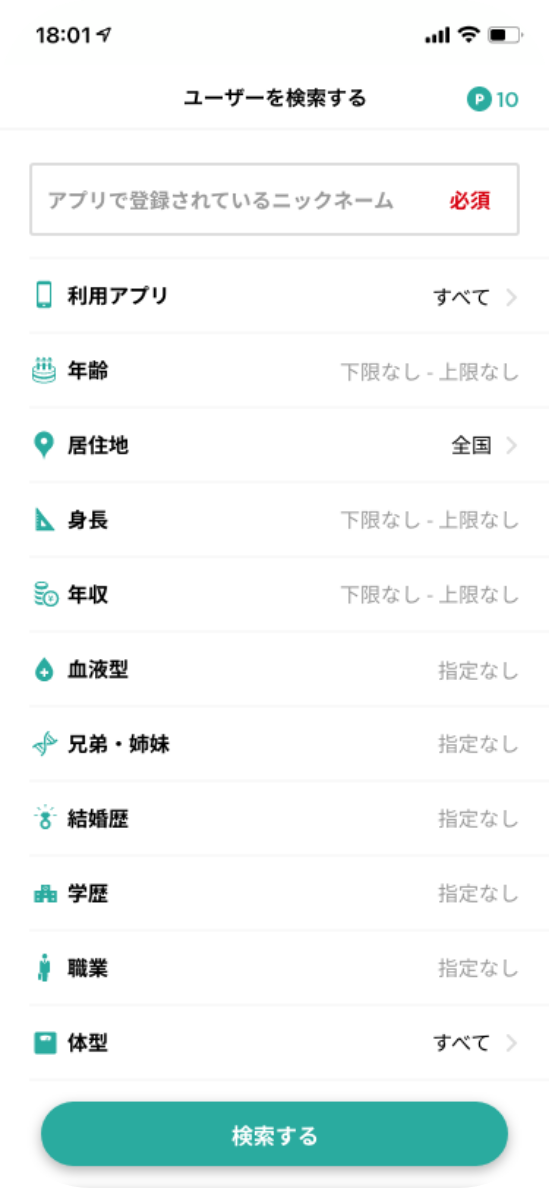Tap the location pin icon for 居住地

click(45, 446)
